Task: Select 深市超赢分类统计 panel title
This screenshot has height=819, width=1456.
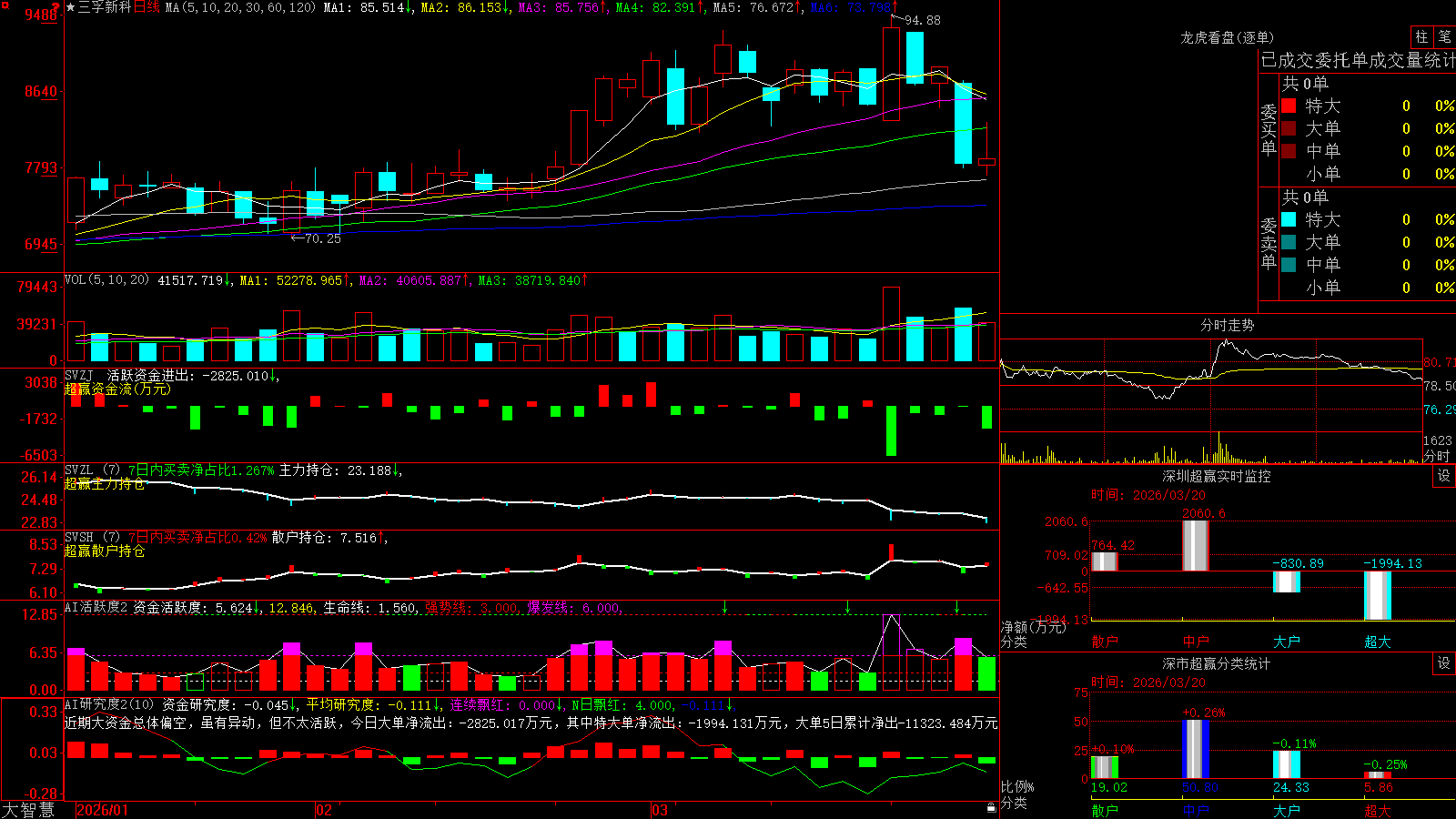Action: tap(1217, 663)
